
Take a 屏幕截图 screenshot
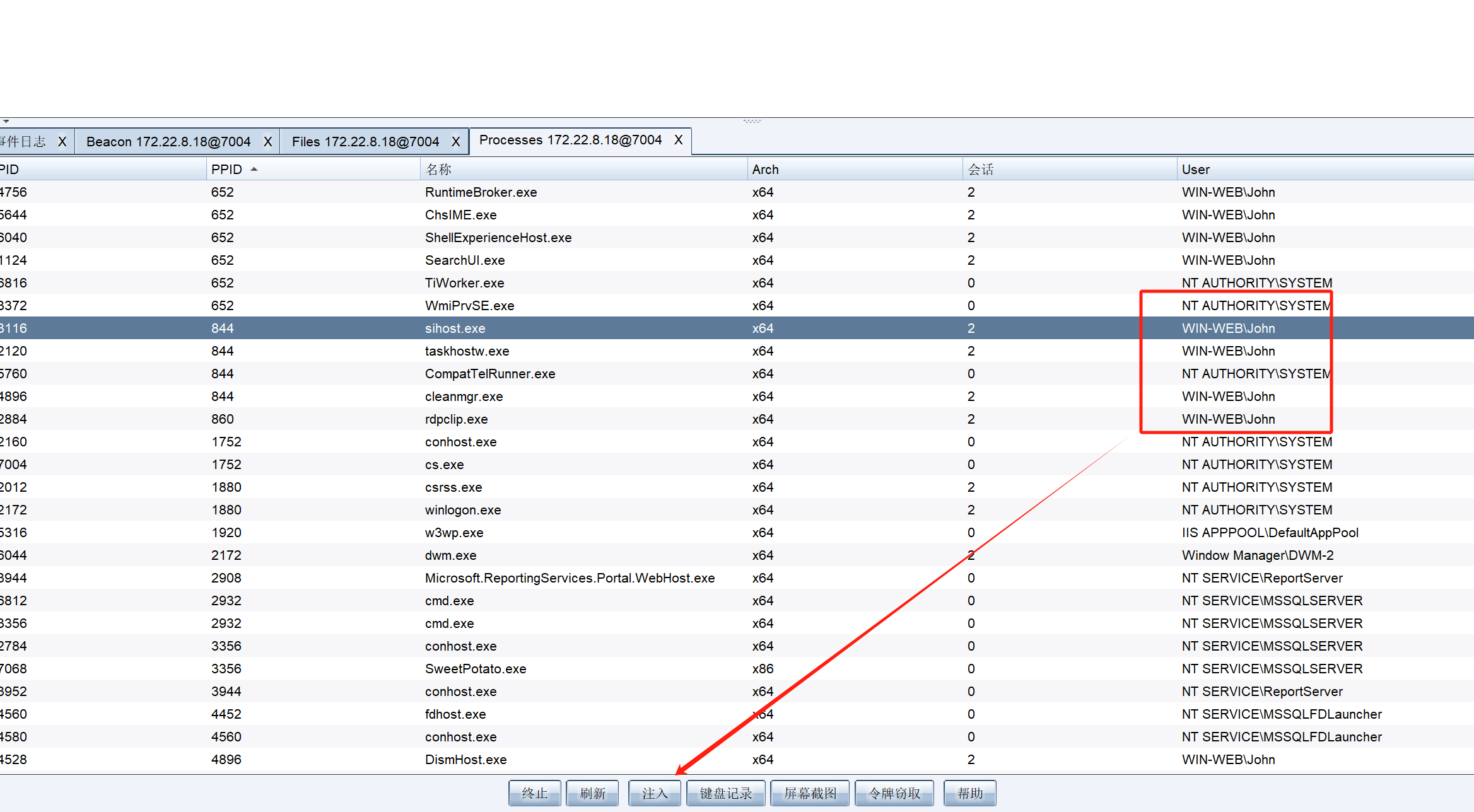click(810, 793)
